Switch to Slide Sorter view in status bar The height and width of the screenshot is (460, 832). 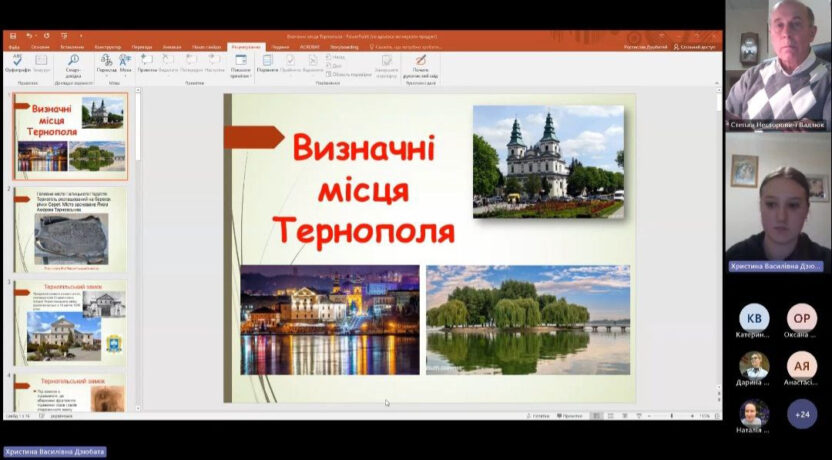[x=609, y=415]
